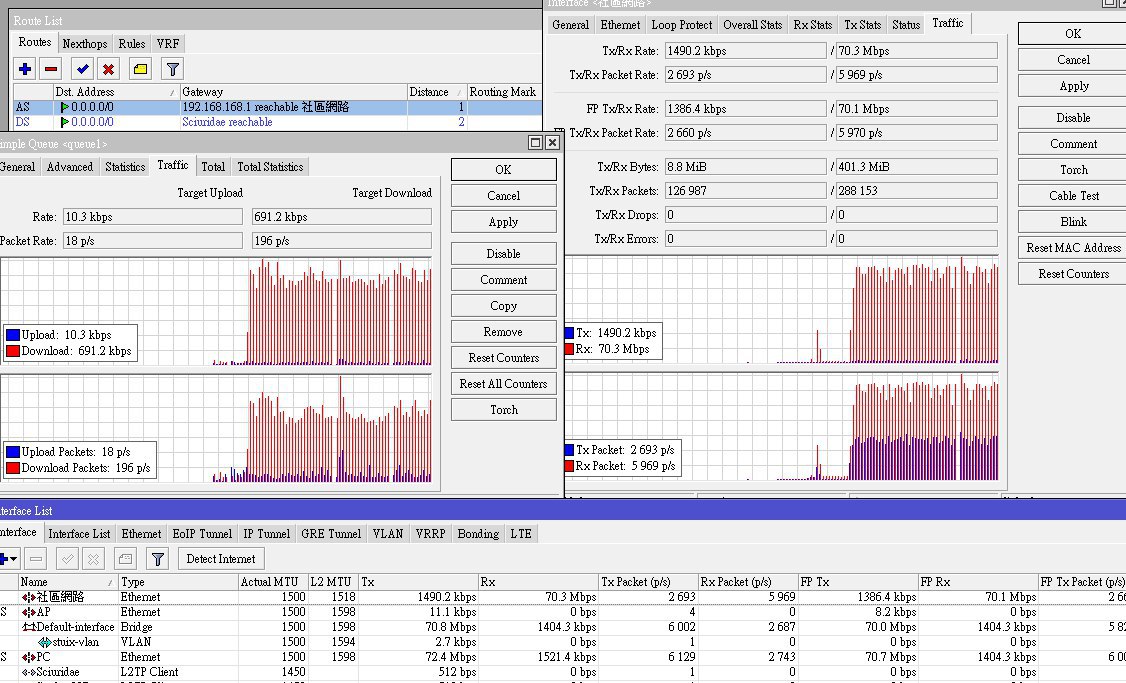Open the Rules tab in Route List
1126x683 pixels.
[132, 44]
